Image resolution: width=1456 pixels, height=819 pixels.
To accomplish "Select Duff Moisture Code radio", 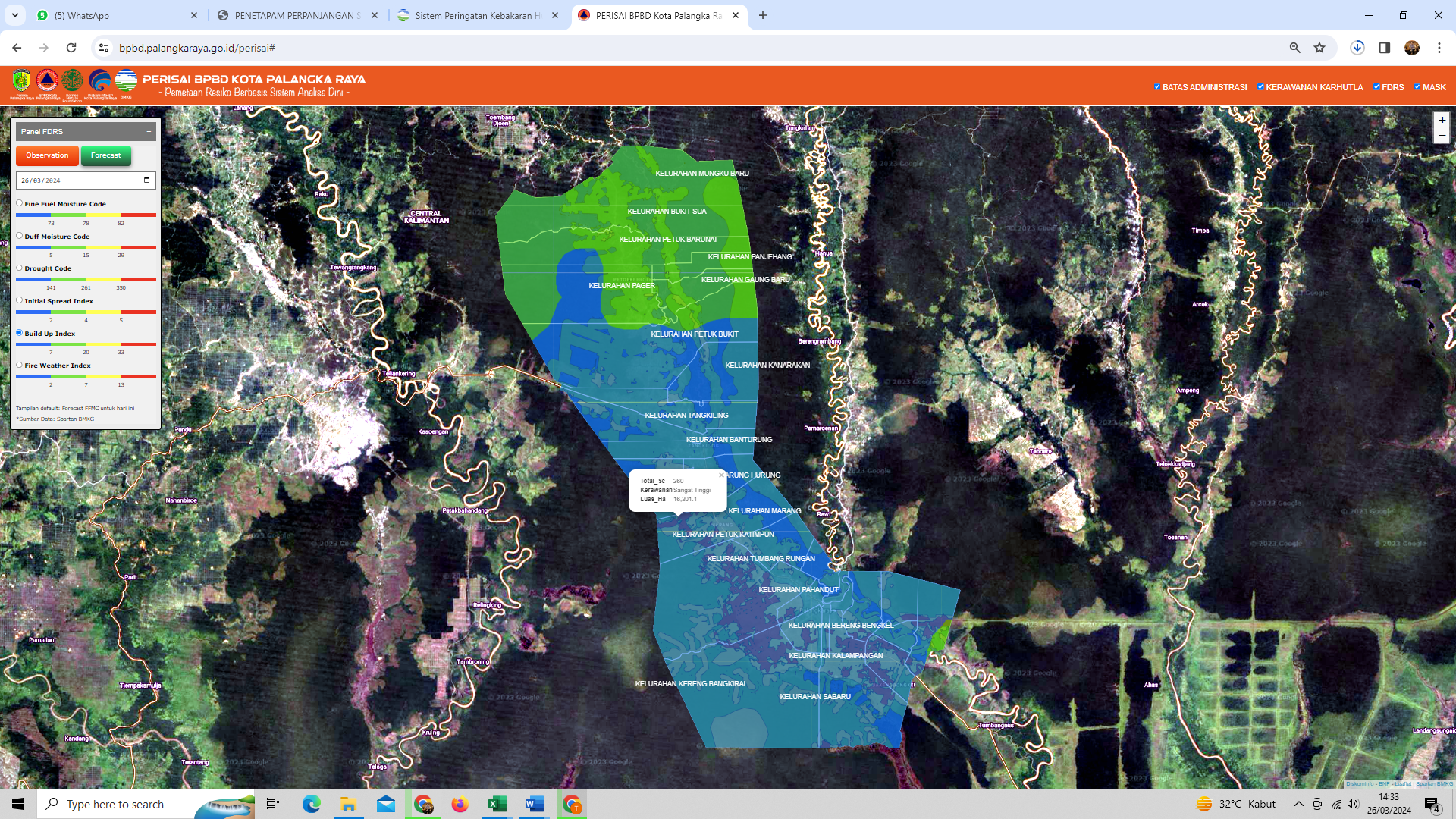I will click(20, 236).
